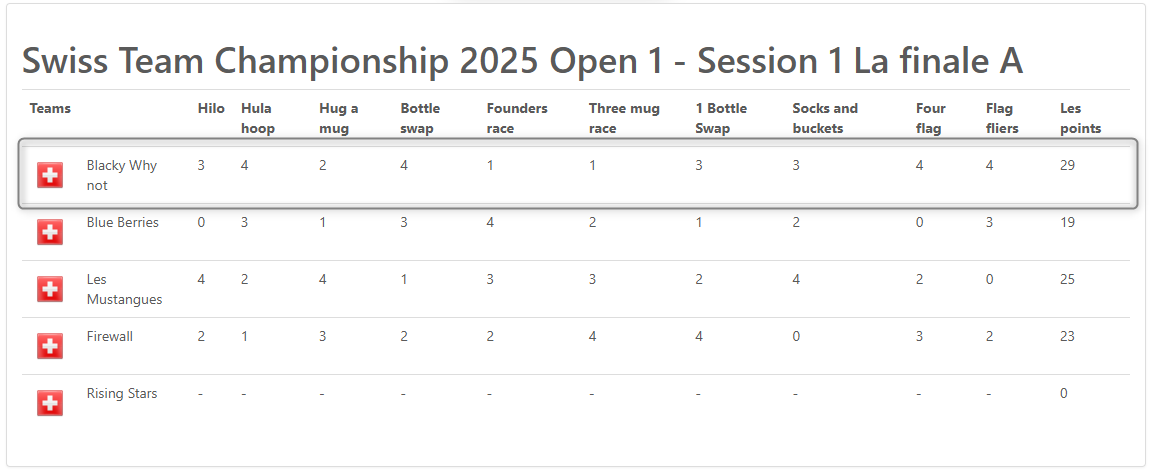
Task: Click the Swiss flag beside Rising Stars
Action: point(50,403)
